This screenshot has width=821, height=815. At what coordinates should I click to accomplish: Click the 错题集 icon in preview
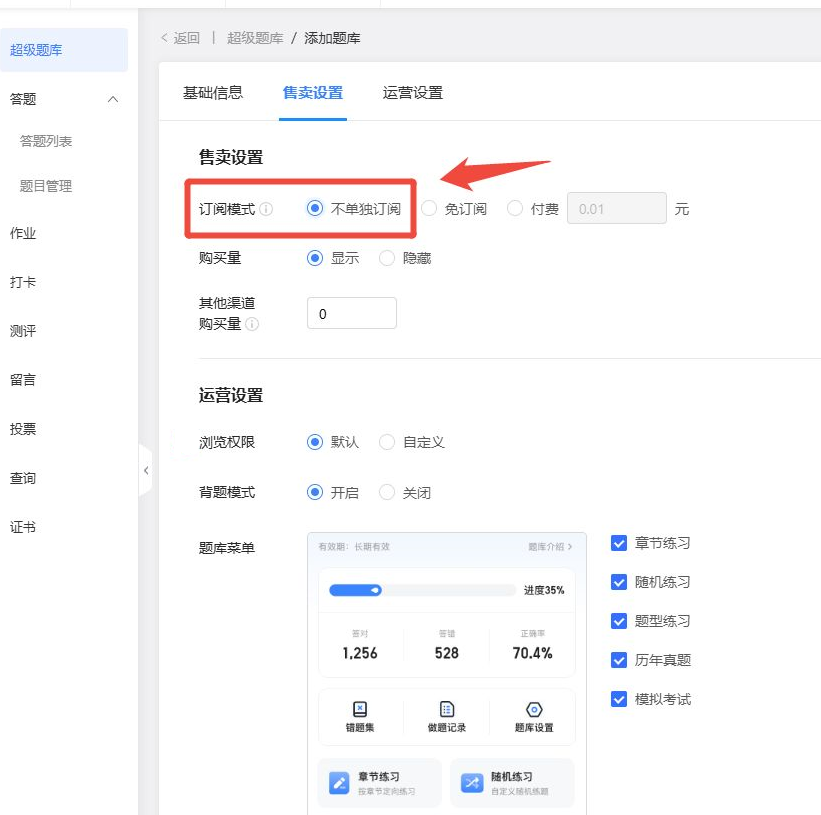[360, 709]
